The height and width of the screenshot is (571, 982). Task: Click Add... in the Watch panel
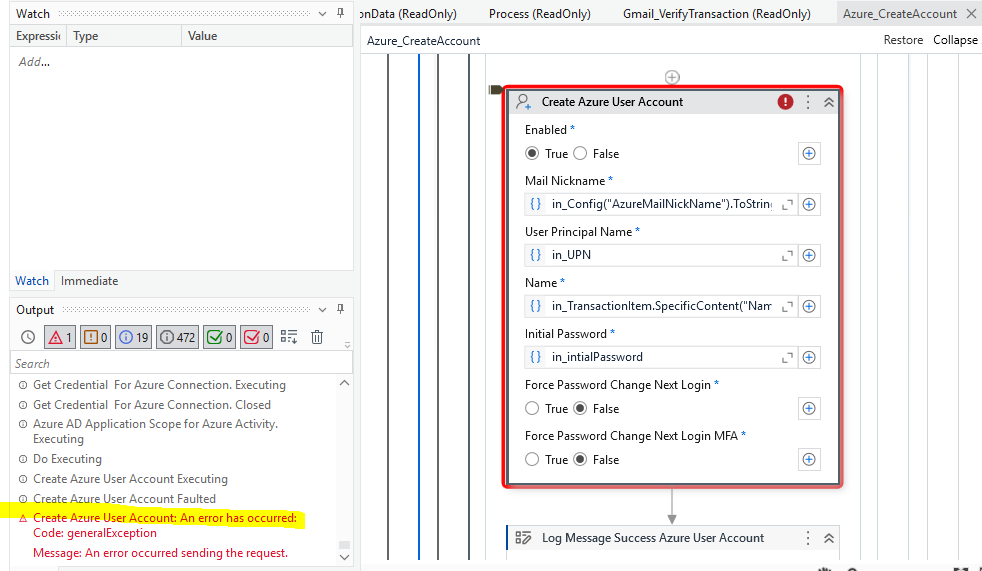[x=34, y=62]
